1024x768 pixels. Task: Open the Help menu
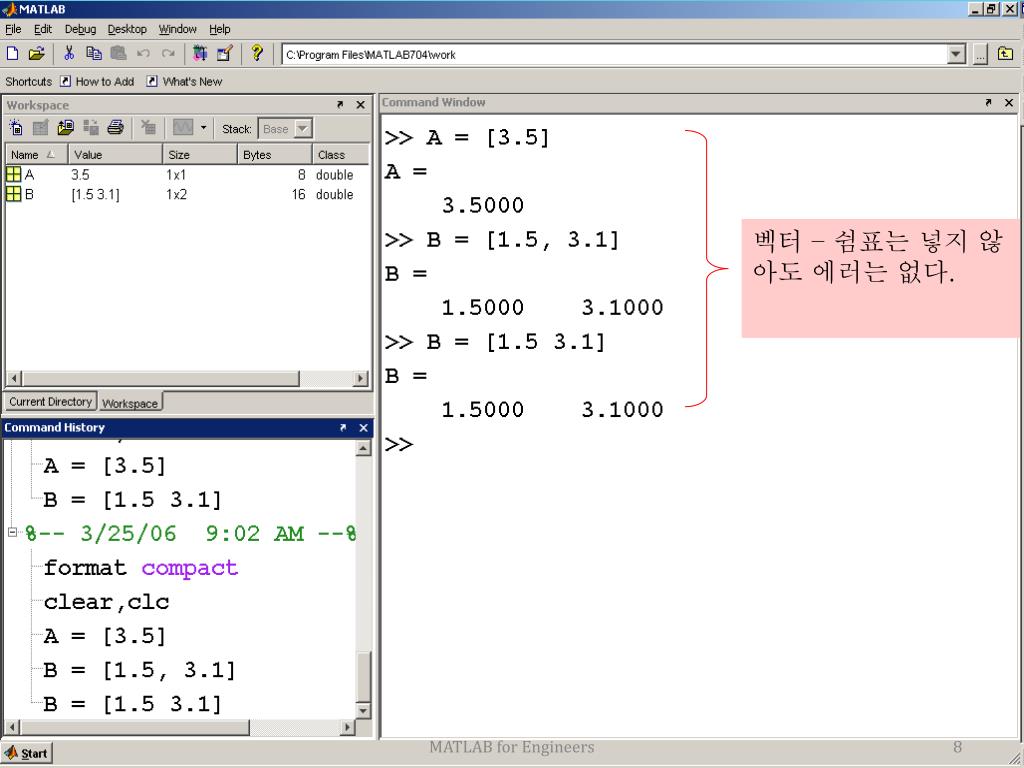point(219,29)
